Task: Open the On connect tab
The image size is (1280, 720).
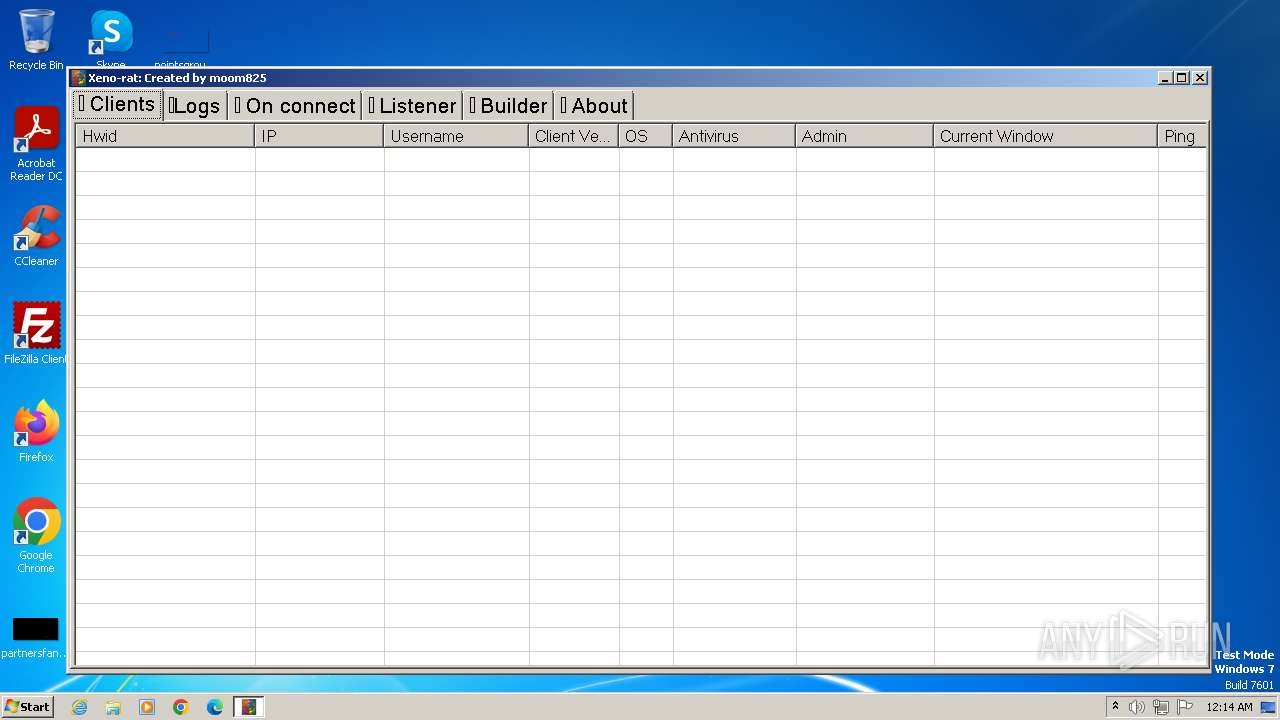Action: coord(295,106)
